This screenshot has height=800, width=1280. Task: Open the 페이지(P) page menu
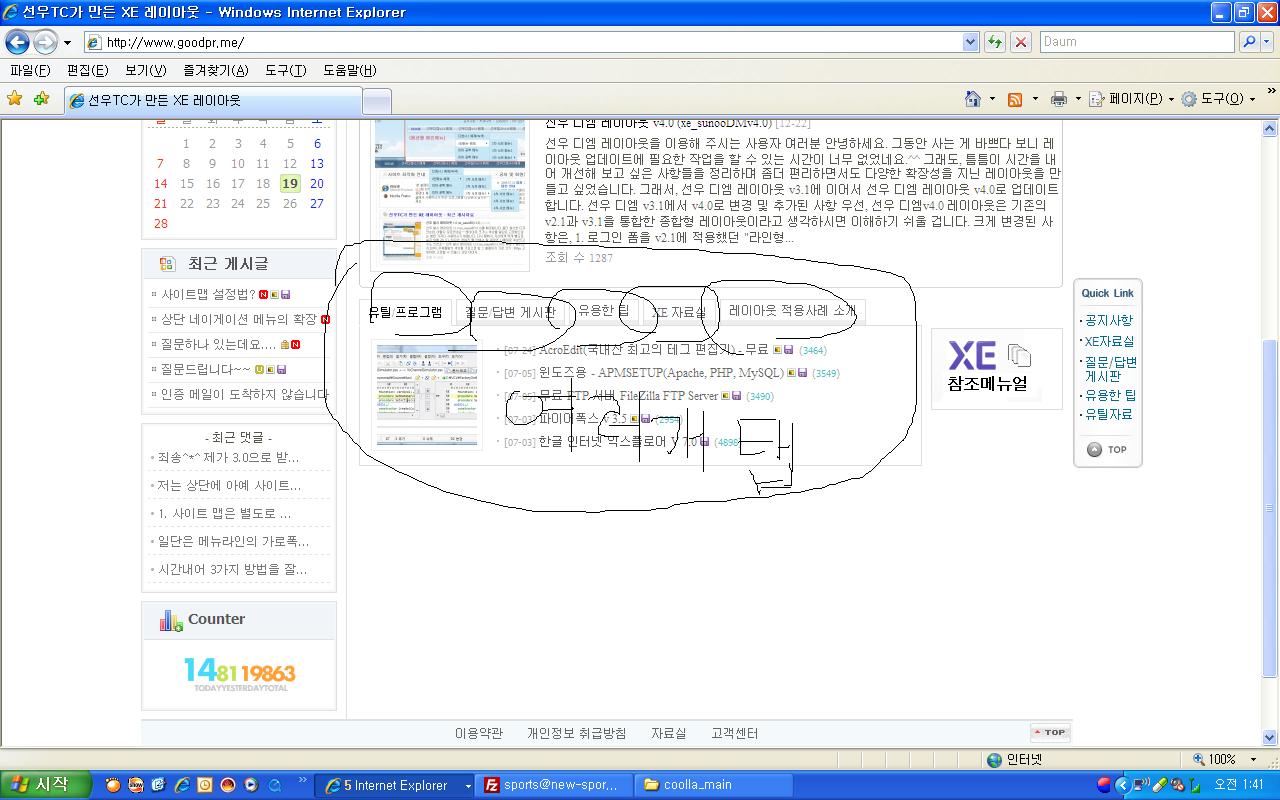click(1131, 99)
